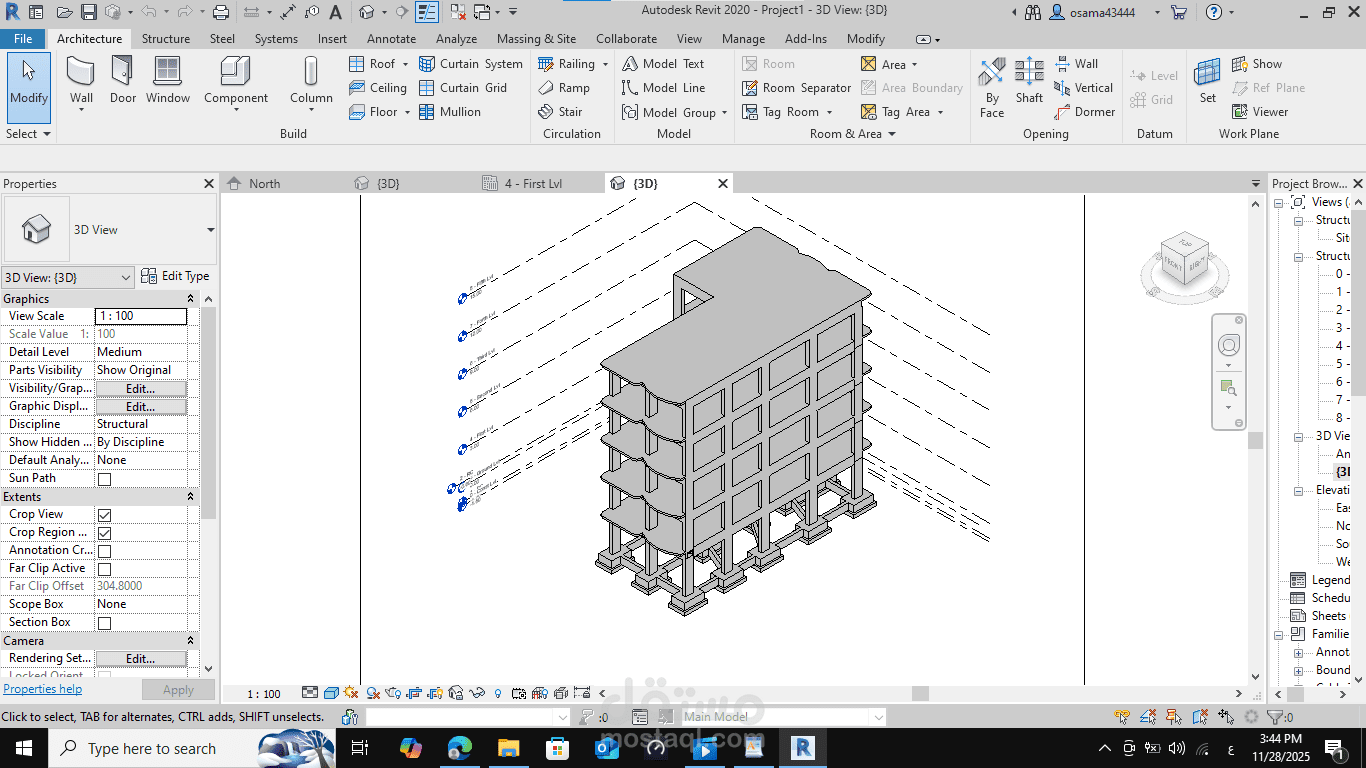This screenshot has height=768, width=1366.
Task: Click the Modify arrow tool
Action: (29, 87)
